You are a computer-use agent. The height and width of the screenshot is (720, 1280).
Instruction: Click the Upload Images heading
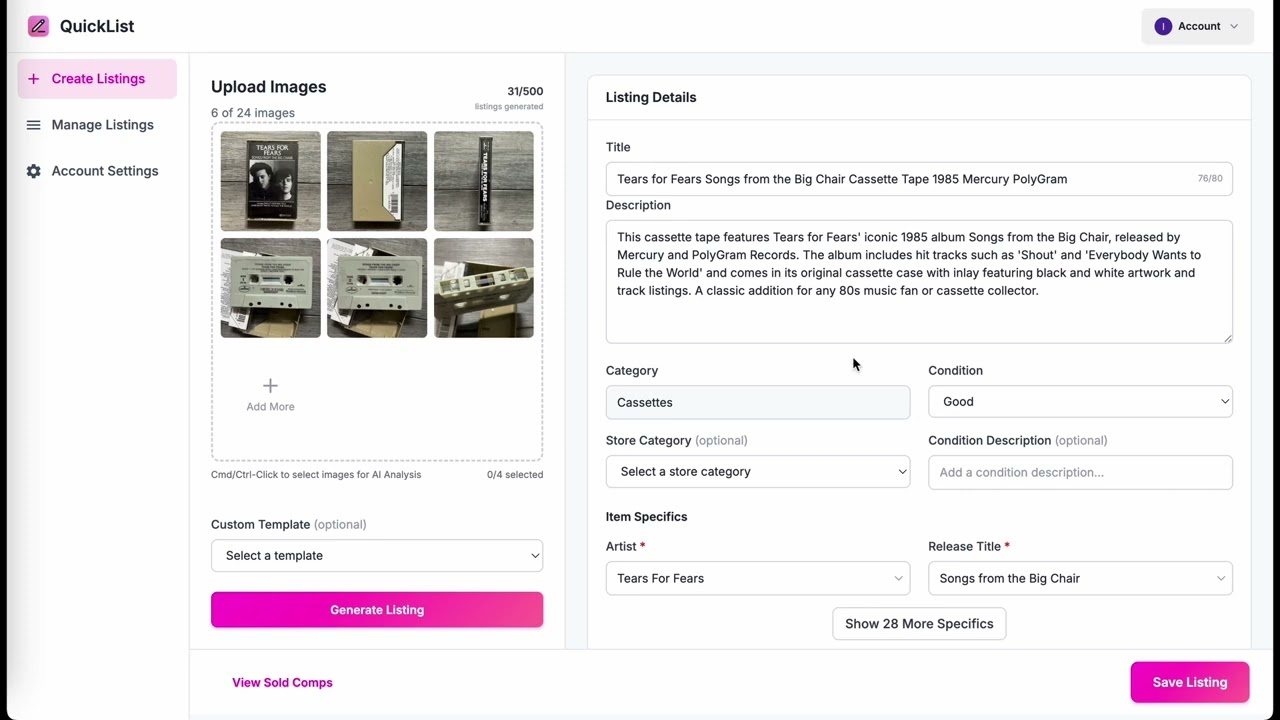pos(268,87)
